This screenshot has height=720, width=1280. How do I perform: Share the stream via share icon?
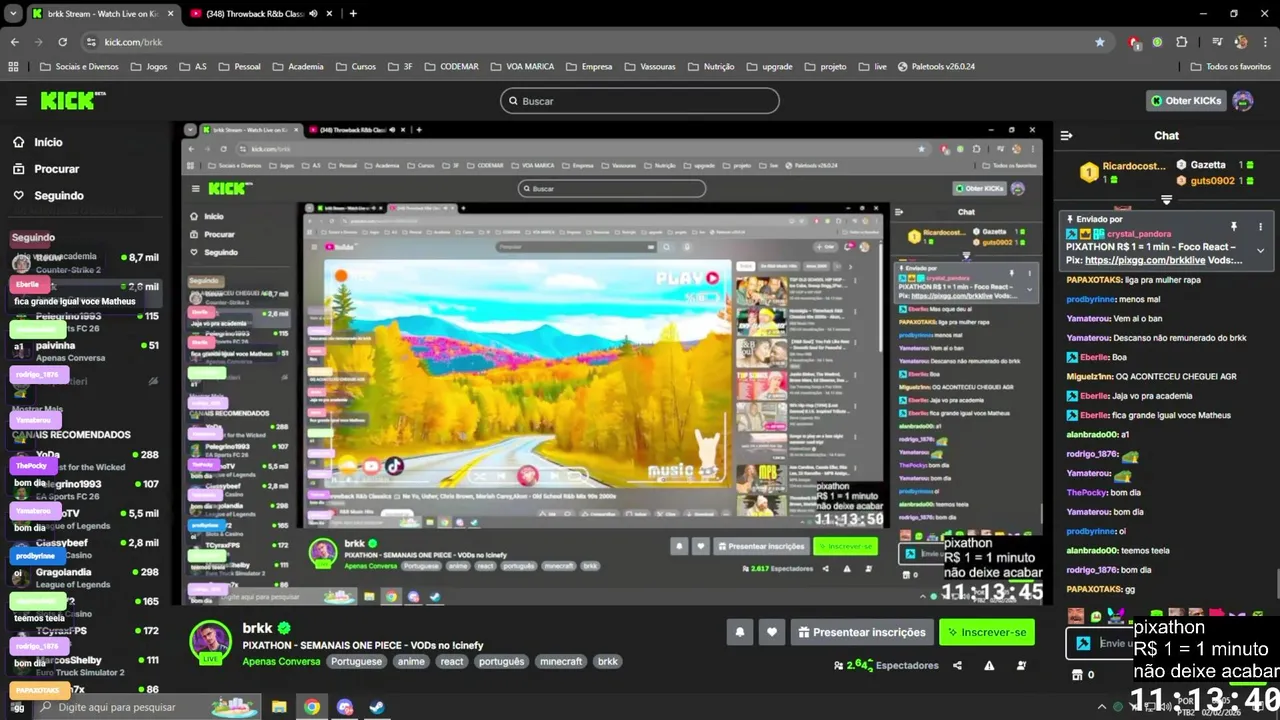958,666
